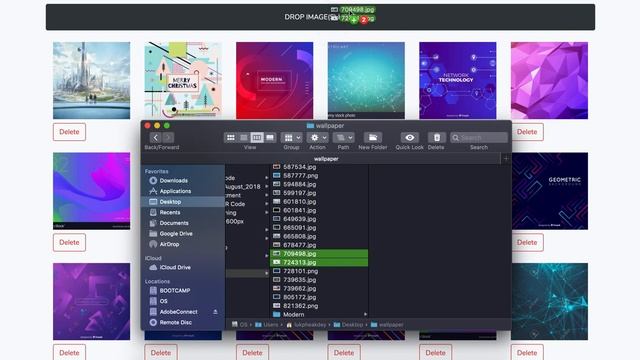Open Remote Disc in sidebar
The height and width of the screenshot is (360, 640).
(x=183, y=322)
